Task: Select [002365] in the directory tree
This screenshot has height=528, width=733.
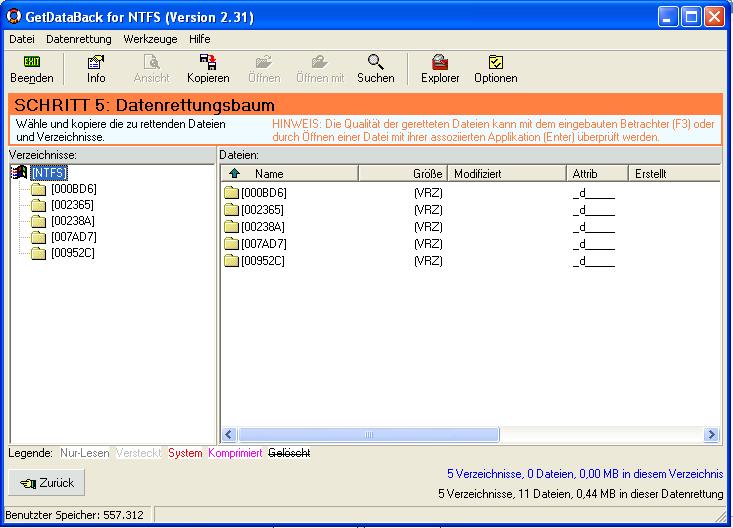Action: [x=72, y=205]
